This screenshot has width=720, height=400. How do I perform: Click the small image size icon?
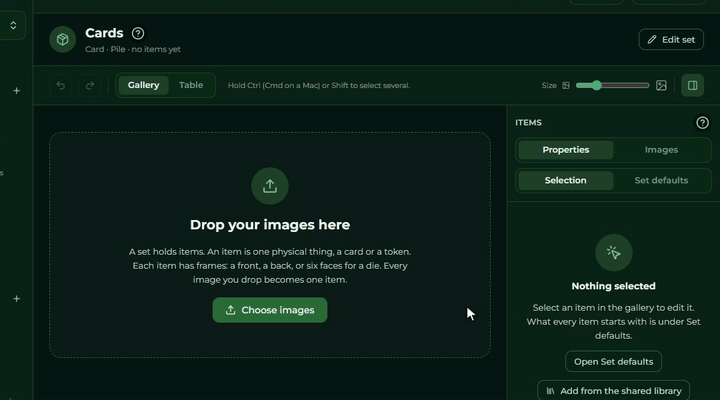pos(566,85)
